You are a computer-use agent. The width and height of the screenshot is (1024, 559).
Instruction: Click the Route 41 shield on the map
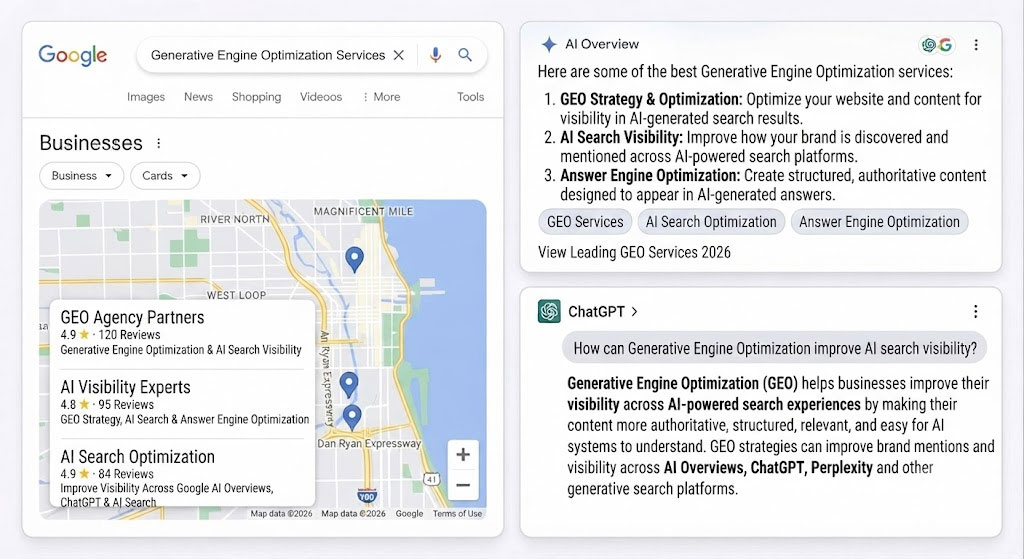(431, 479)
